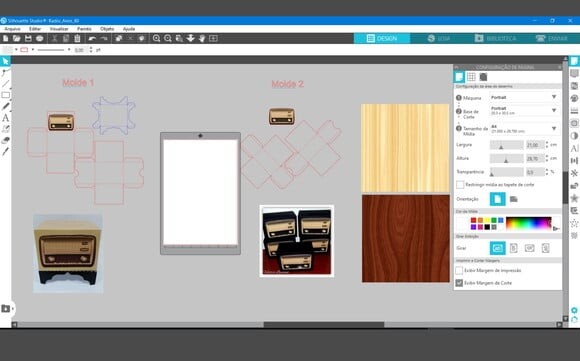This screenshot has width=580, height=361.
Task: Select the Line drawing tool
Action: pyautogui.click(x=5, y=84)
